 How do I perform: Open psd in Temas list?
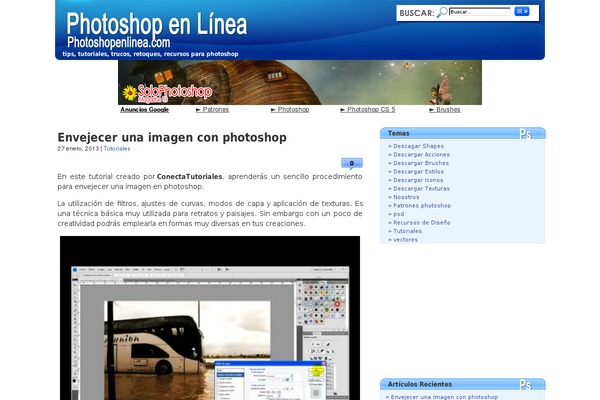[x=398, y=214]
